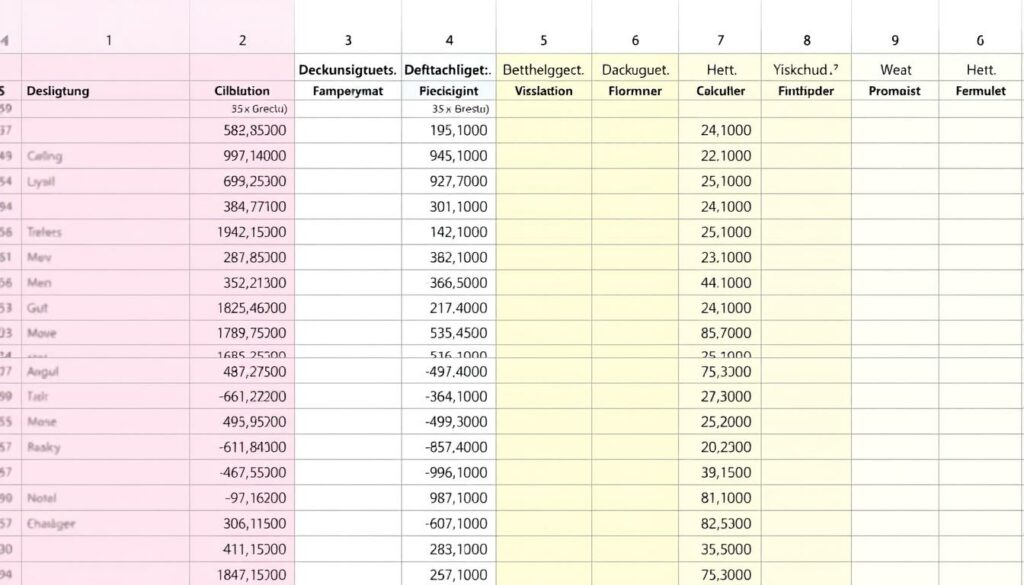Click the value 945,1000

pyautogui.click(x=458, y=156)
